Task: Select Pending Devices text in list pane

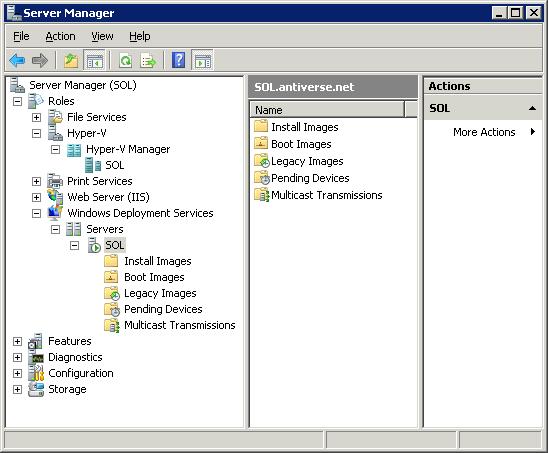Action: pyautogui.click(x=310, y=178)
